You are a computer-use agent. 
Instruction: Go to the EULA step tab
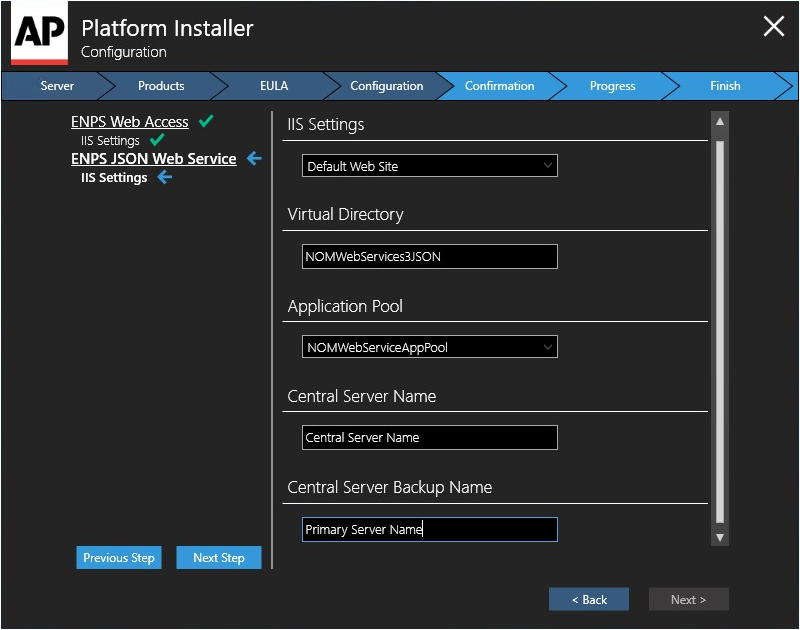pos(274,86)
